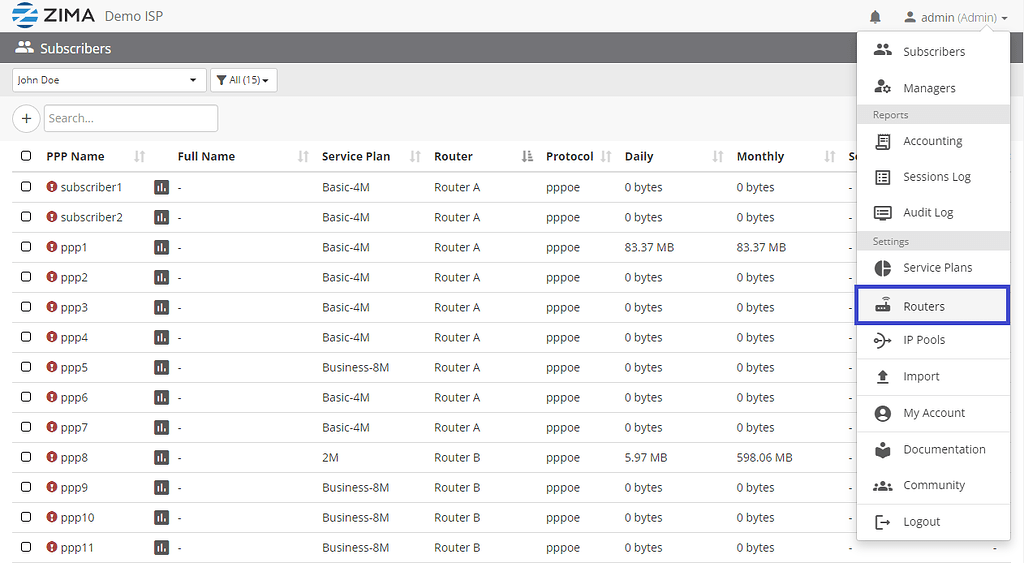Select the checkbox for ppp5 row
Viewport: 1024px width, 563px height.
coord(26,367)
